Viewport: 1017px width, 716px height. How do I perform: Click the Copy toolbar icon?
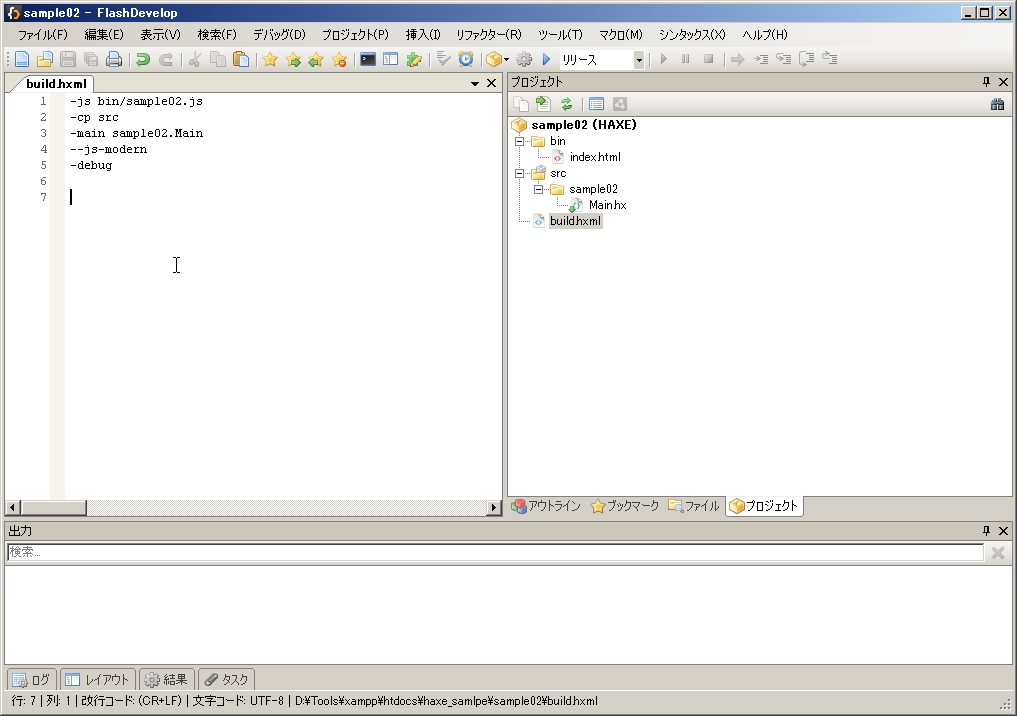[218, 60]
